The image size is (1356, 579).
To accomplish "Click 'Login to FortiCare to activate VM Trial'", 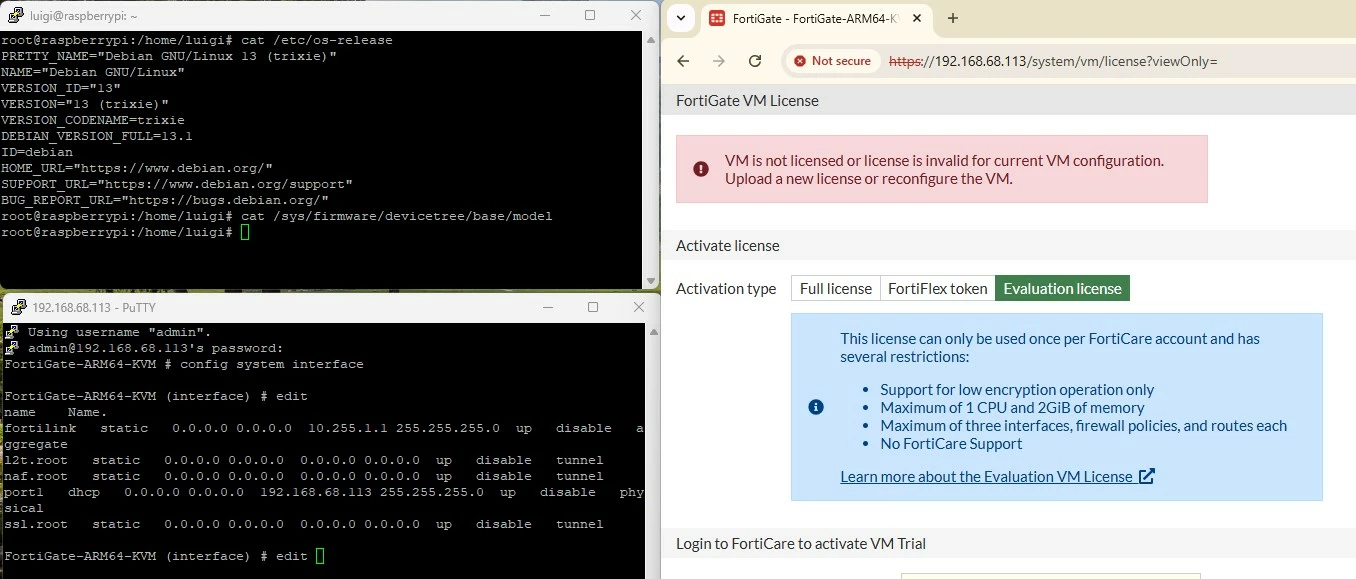I will 801,544.
